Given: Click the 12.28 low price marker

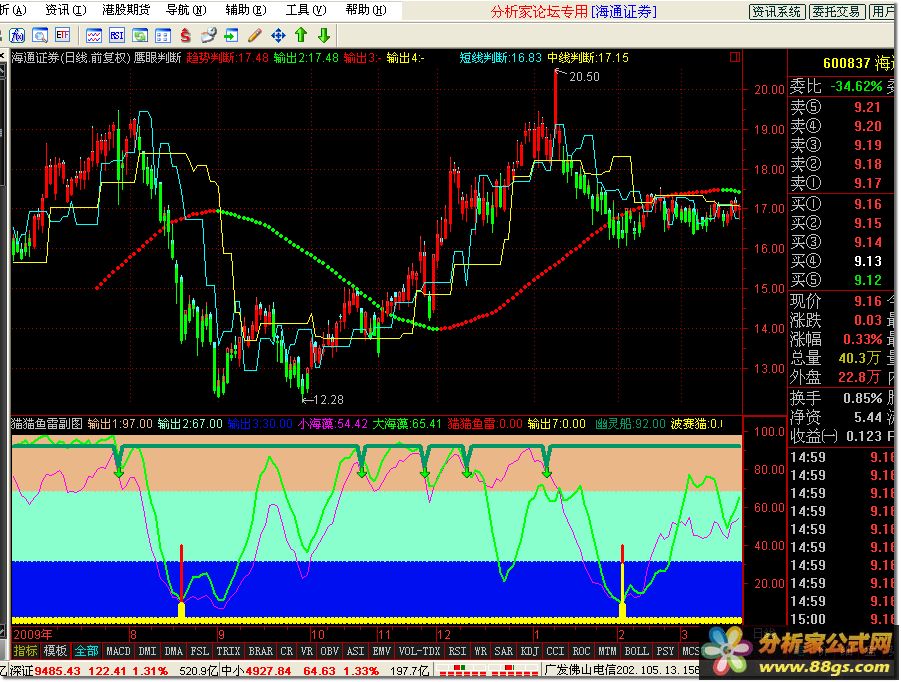Looking at the screenshot, I should tap(328, 399).
